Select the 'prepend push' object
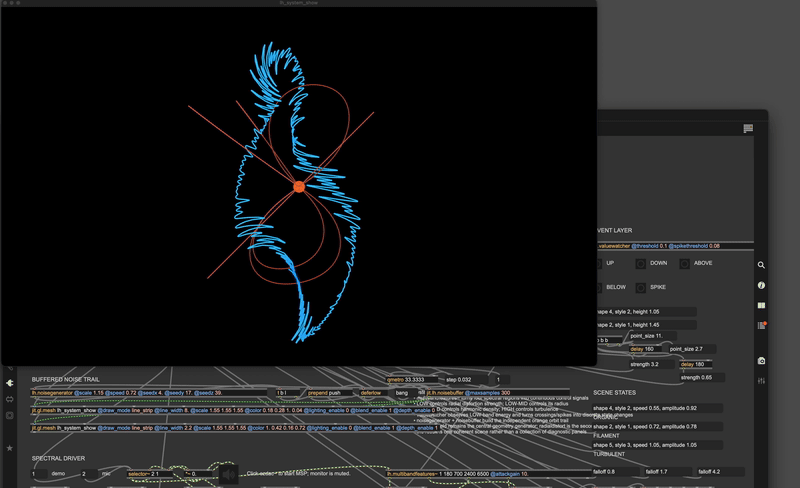This screenshot has height=488, width=800. pyautogui.click(x=329, y=393)
